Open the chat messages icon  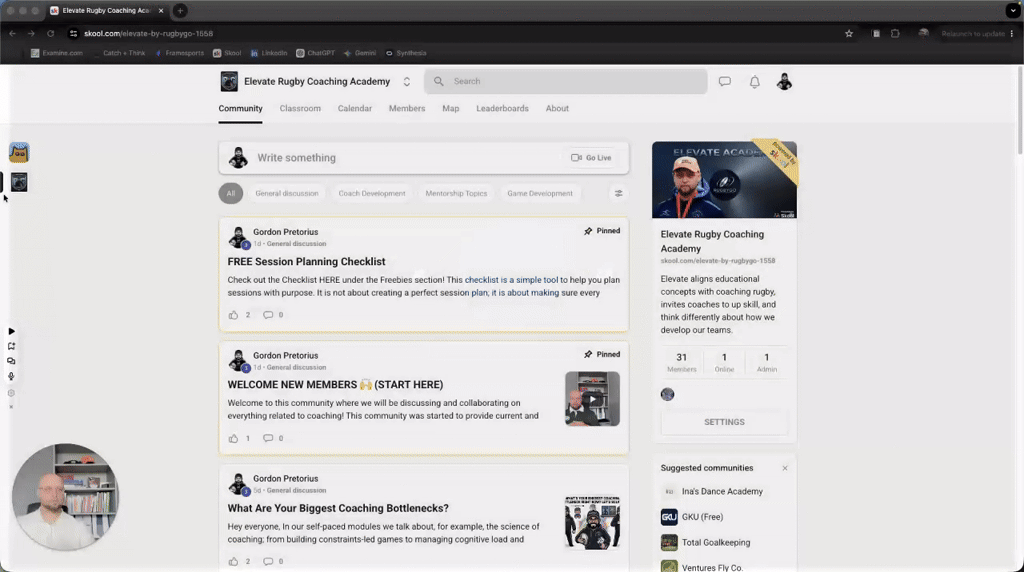coord(724,82)
